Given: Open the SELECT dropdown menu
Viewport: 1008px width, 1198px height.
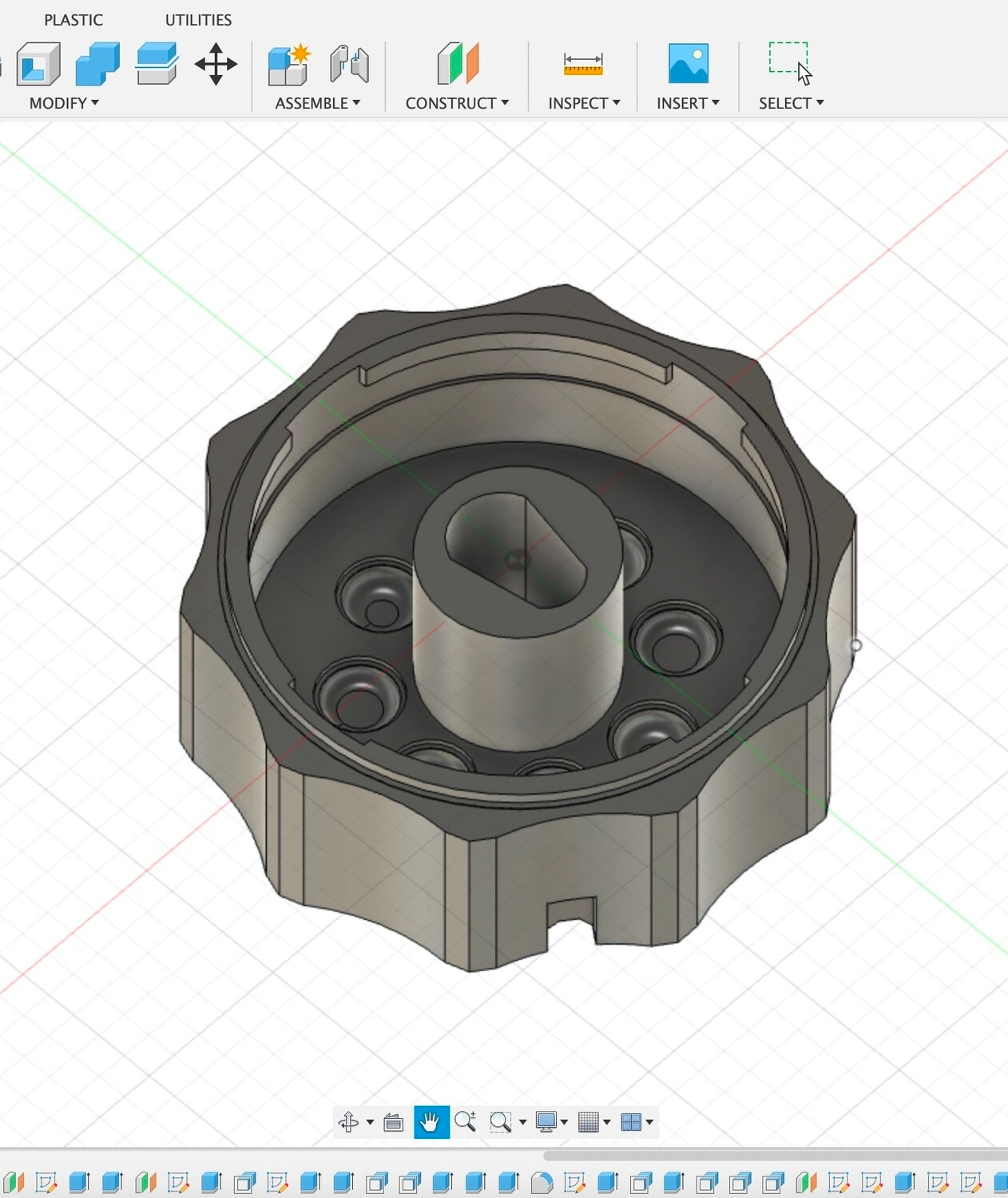Looking at the screenshot, I should click(x=791, y=103).
